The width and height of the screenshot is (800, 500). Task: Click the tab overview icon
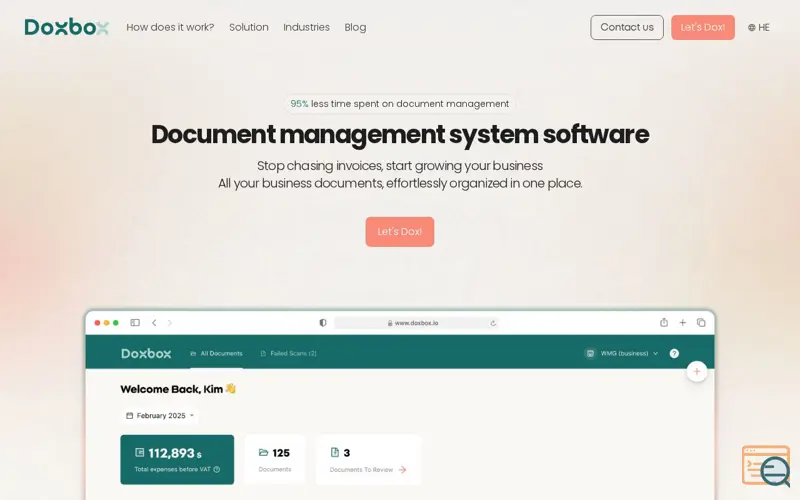click(x=701, y=322)
